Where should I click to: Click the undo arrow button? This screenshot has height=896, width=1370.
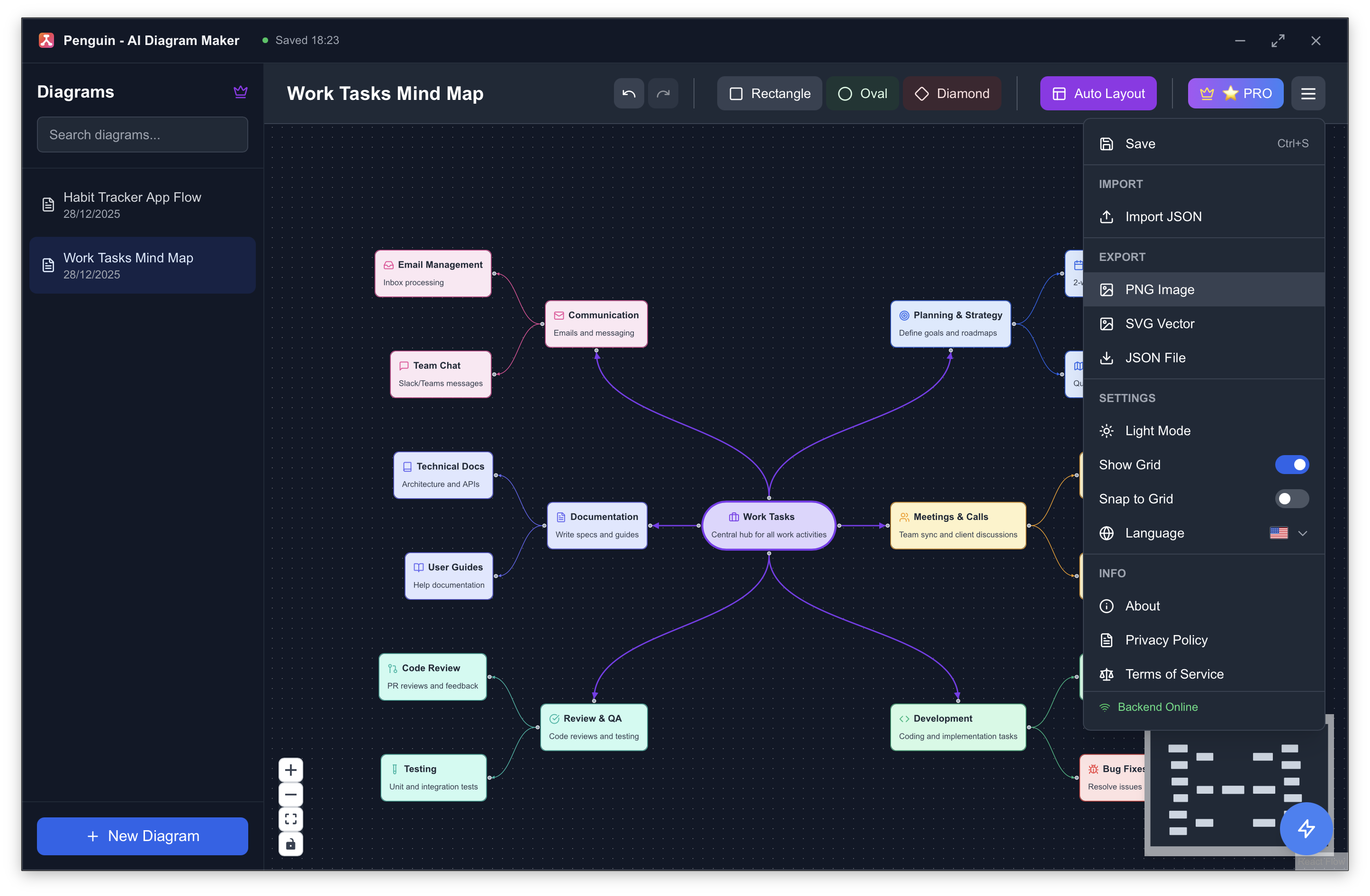pyautogui.click(x=629, y=93)
